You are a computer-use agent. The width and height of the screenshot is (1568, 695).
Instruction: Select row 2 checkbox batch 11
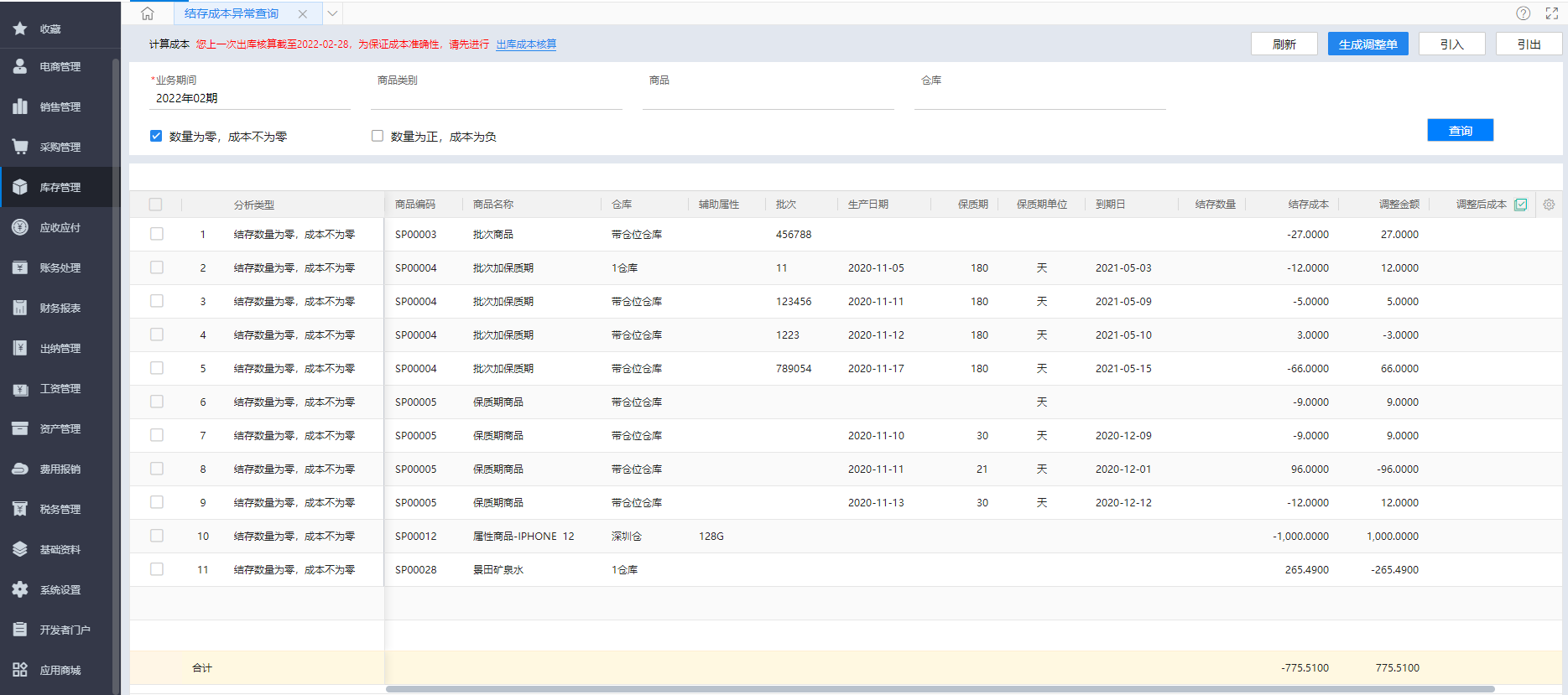click(x=157, y=267)
